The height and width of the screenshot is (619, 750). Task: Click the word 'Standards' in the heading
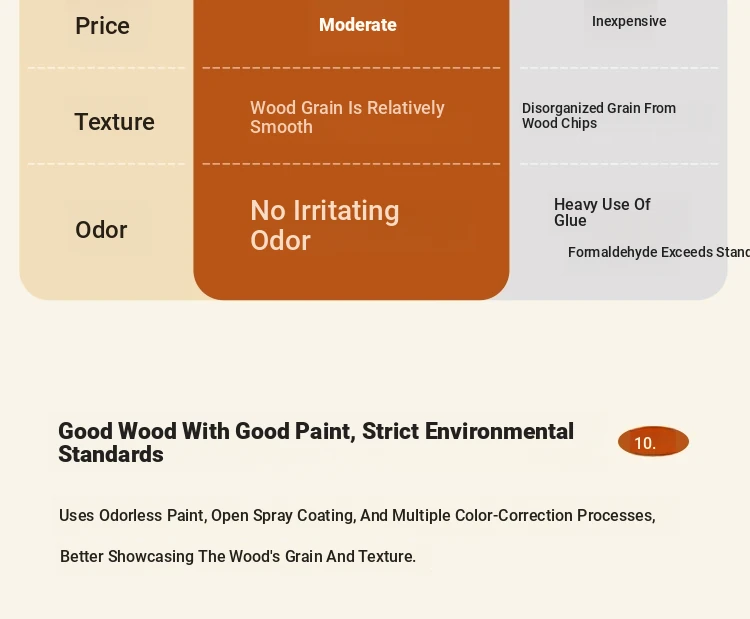click(111, 454)
